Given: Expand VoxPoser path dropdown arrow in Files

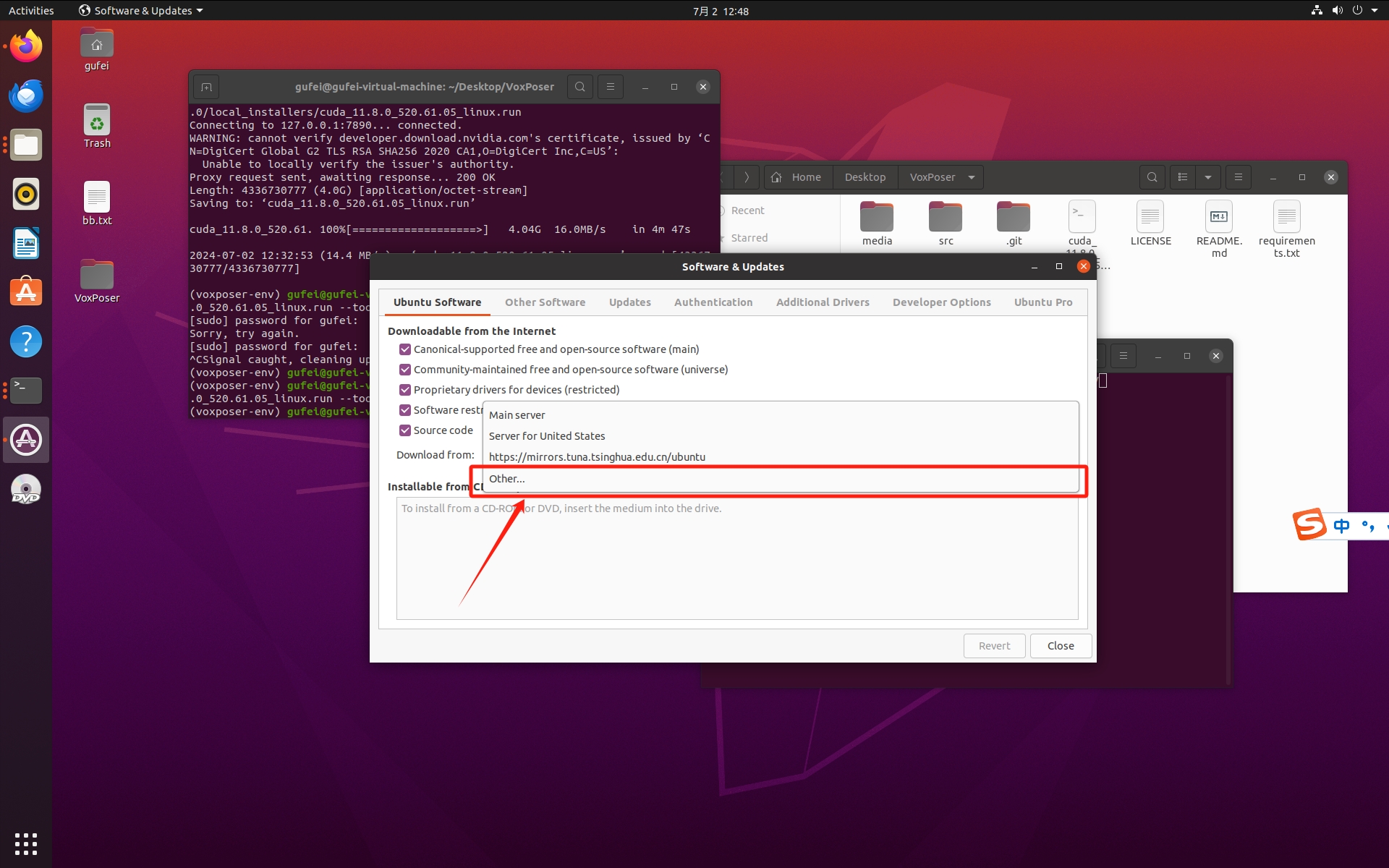Looking at the screenshot, I should [x=972, y=177].
